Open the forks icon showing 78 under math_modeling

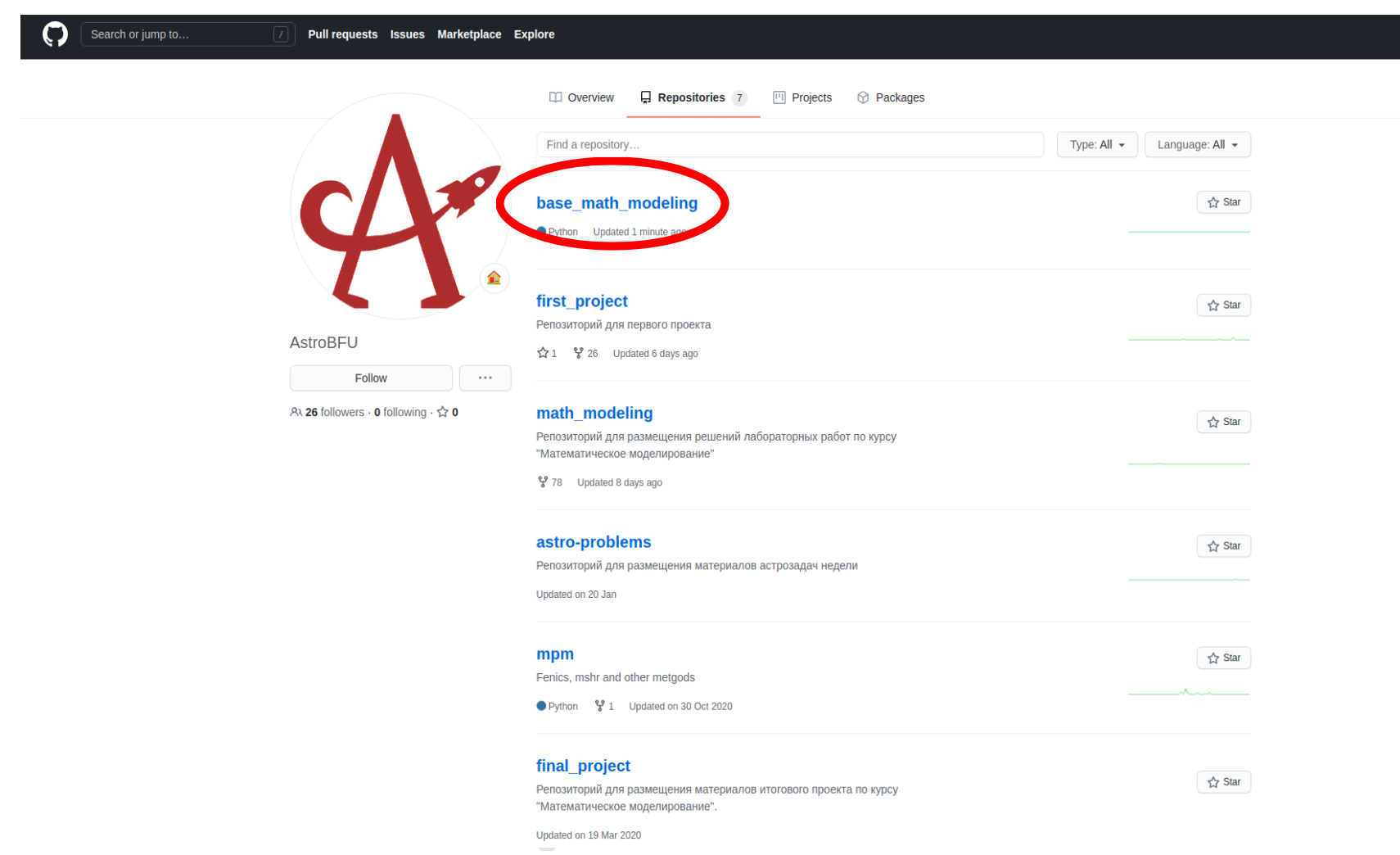pyautogui.click(x=542, y=482)
